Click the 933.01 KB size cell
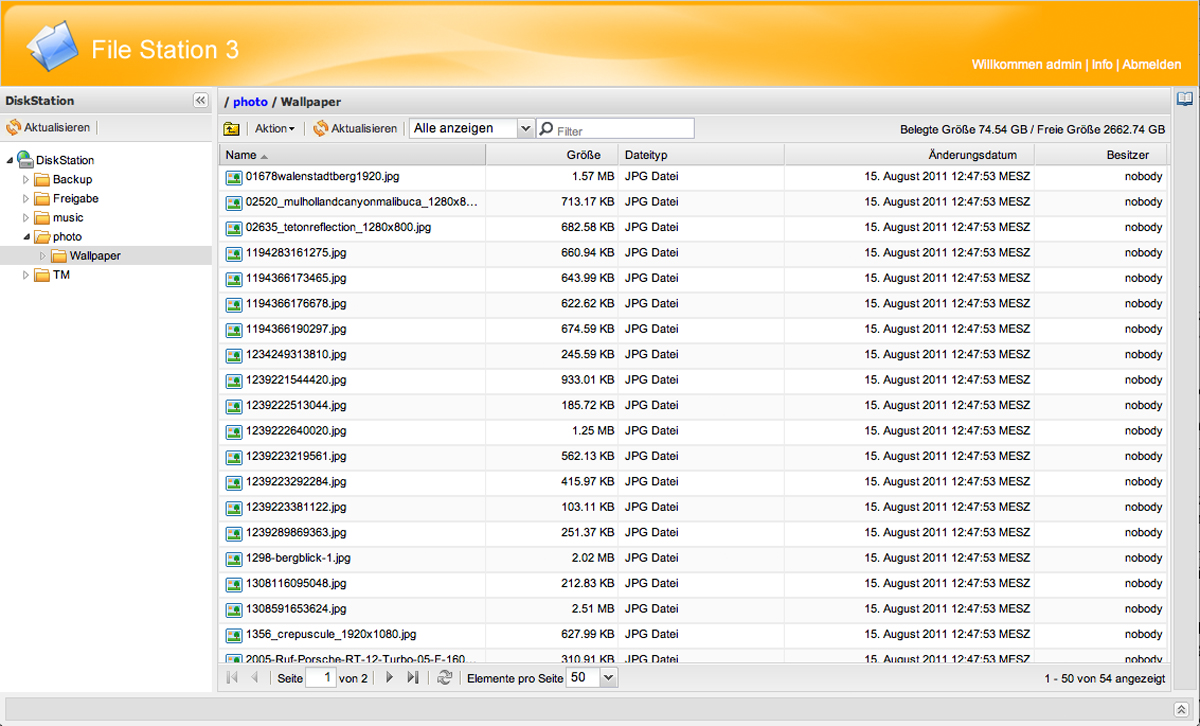 588,380
